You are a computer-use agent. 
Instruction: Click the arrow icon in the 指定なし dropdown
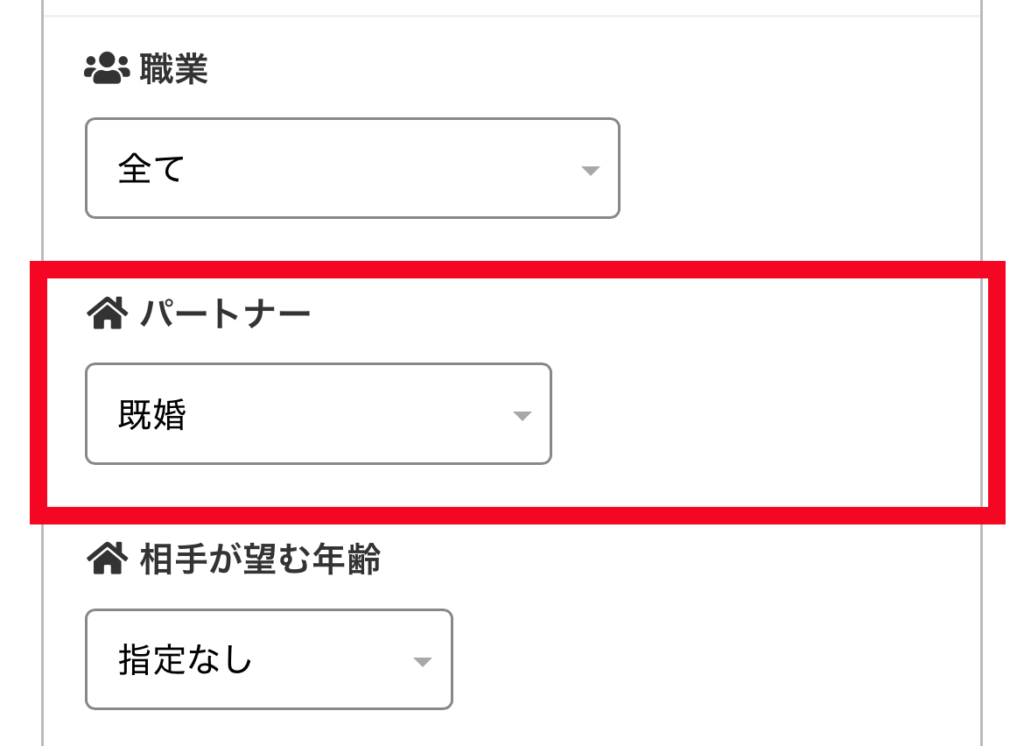pos(423,662)
